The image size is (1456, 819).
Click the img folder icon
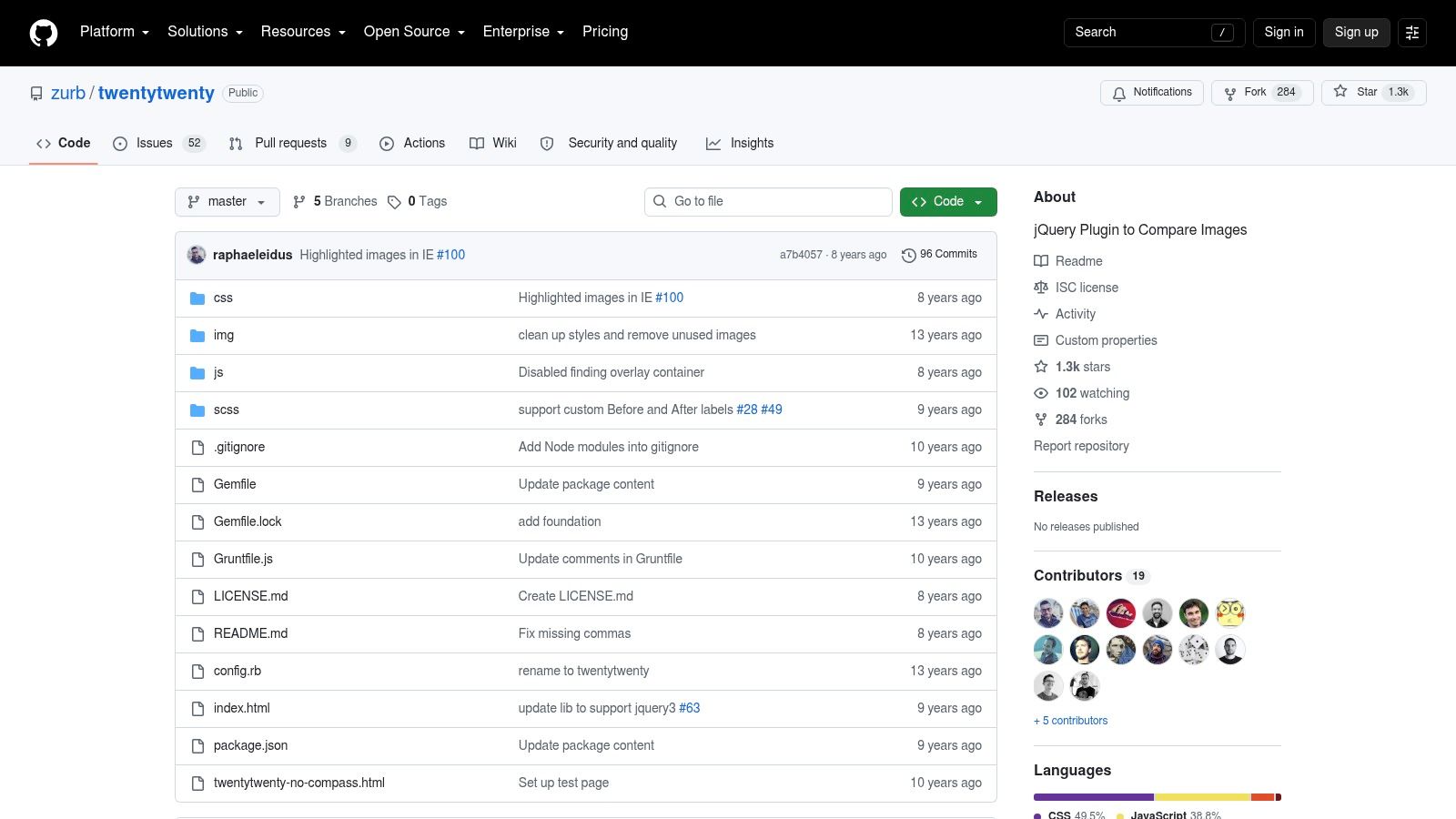click(197, 336)
